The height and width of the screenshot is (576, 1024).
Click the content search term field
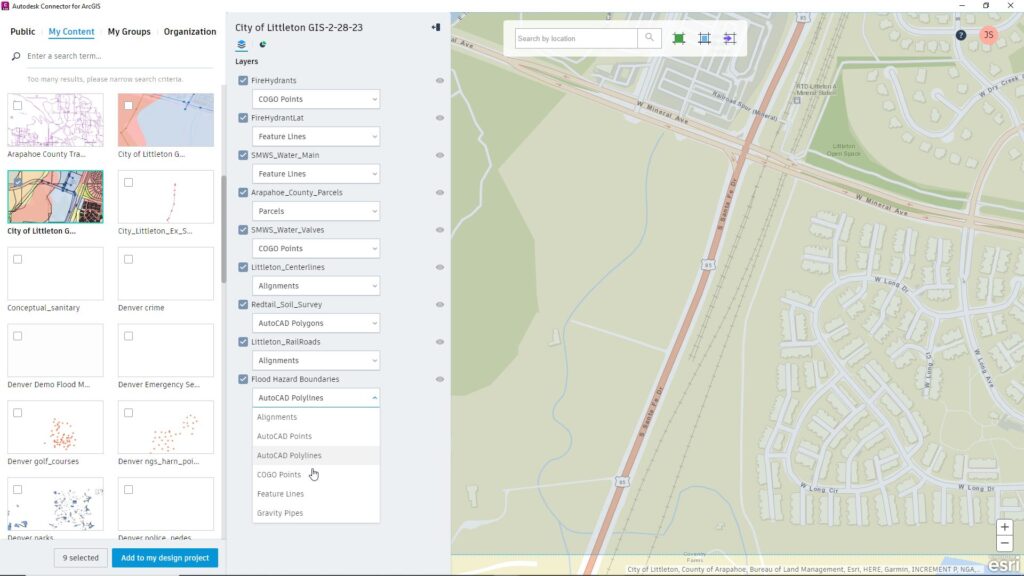(118, 56)
